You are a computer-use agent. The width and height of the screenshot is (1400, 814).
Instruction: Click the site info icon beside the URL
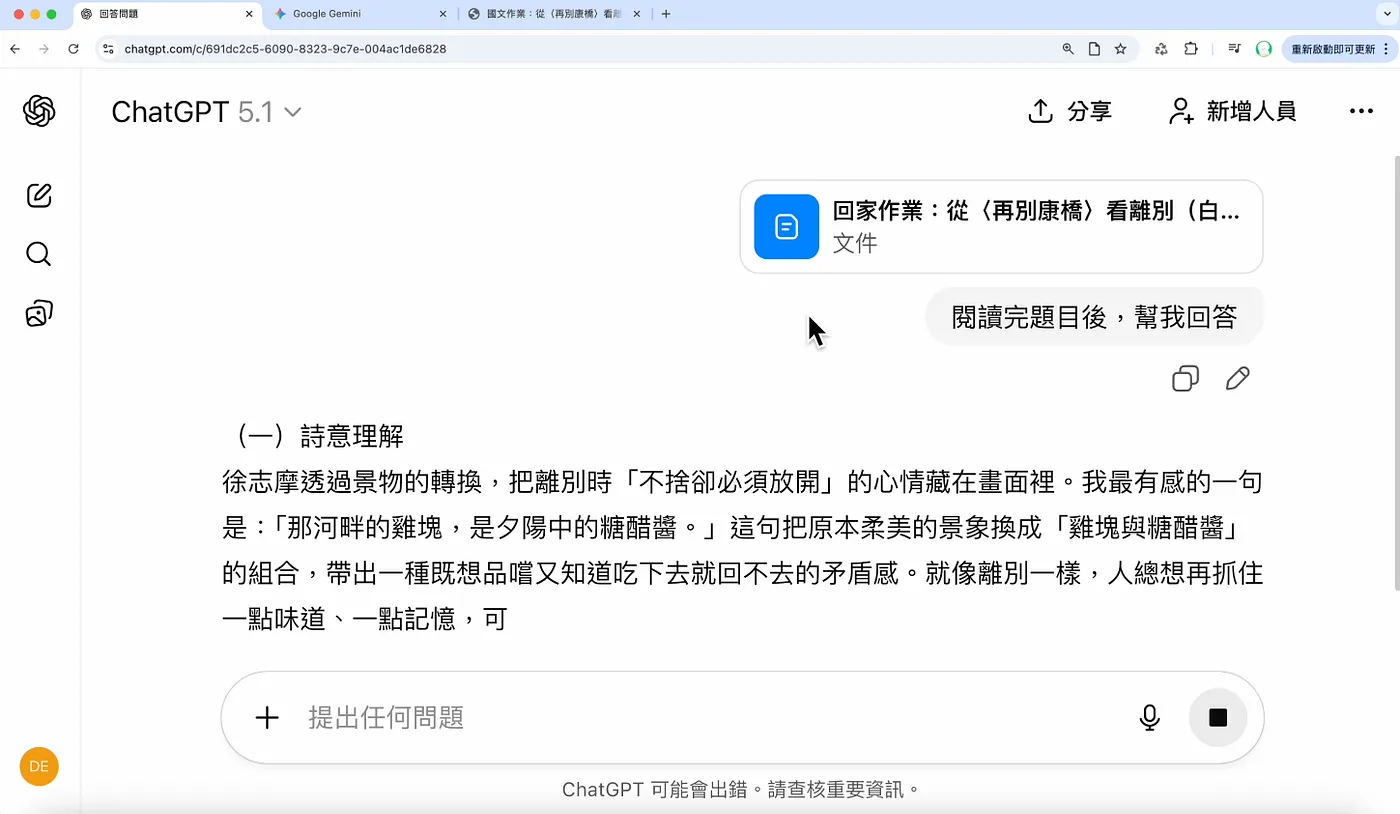(x=109, y=48)
